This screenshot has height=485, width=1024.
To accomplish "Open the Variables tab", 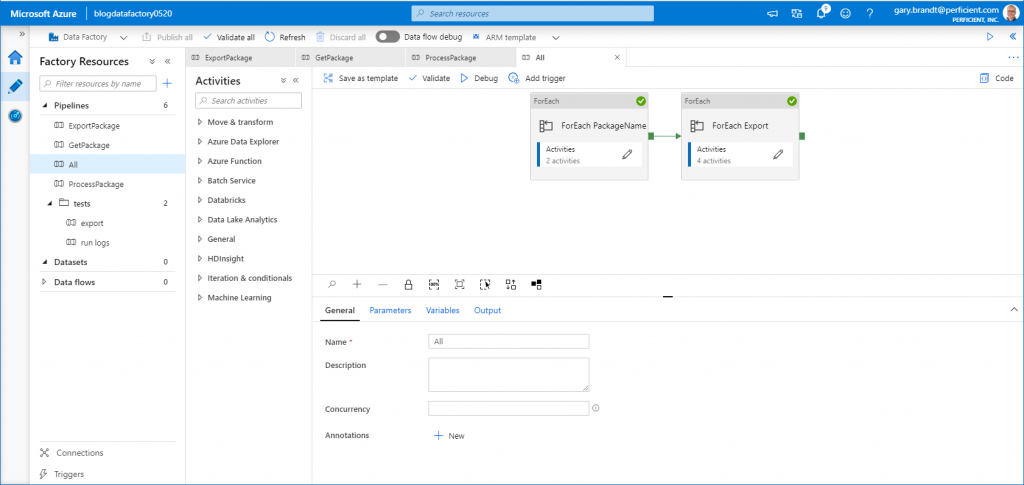I will [443, 310].
